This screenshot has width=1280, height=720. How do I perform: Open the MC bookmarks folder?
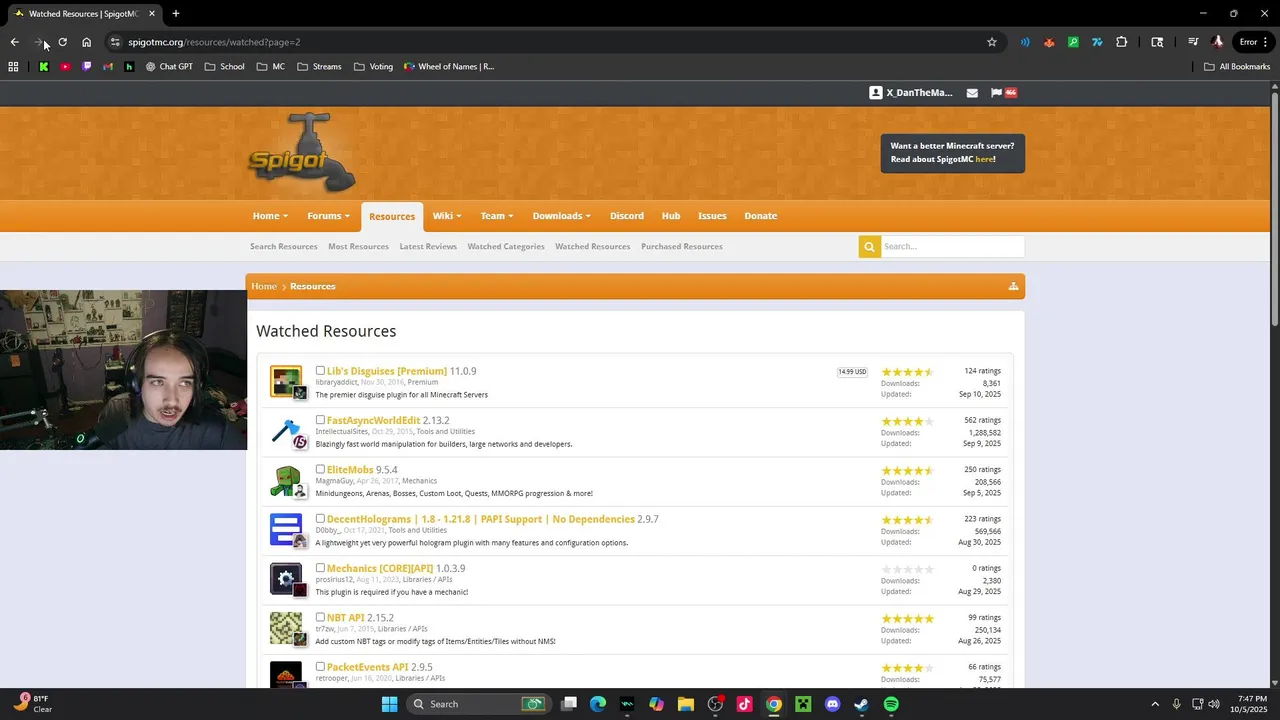click(271, 67)
